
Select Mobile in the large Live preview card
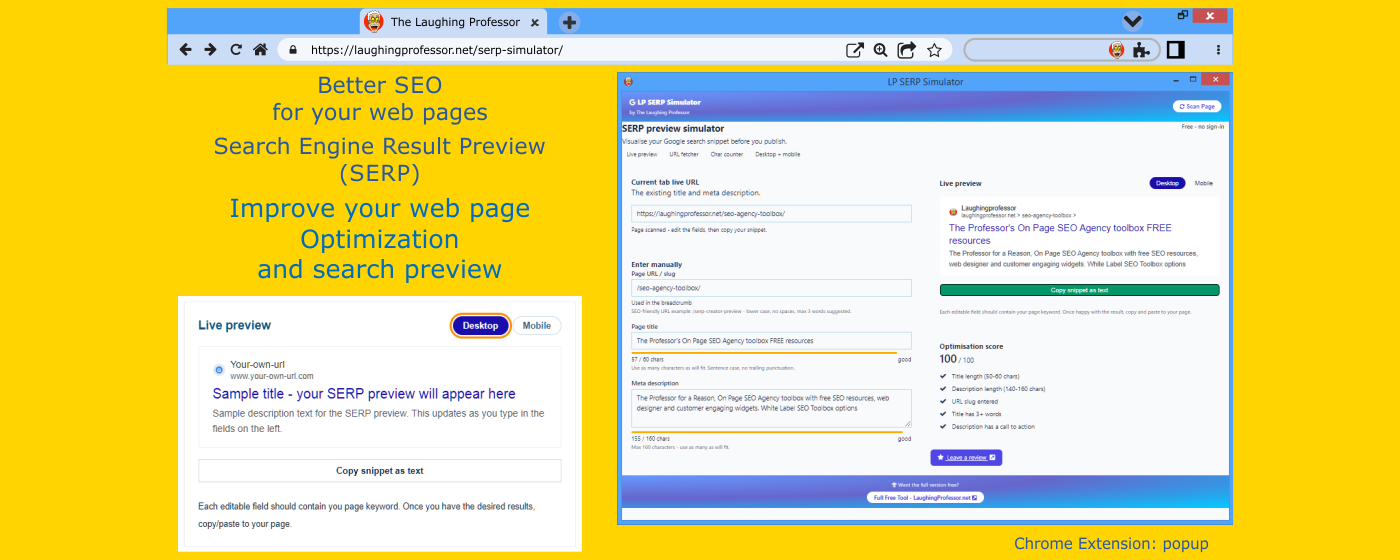point(537,325)
